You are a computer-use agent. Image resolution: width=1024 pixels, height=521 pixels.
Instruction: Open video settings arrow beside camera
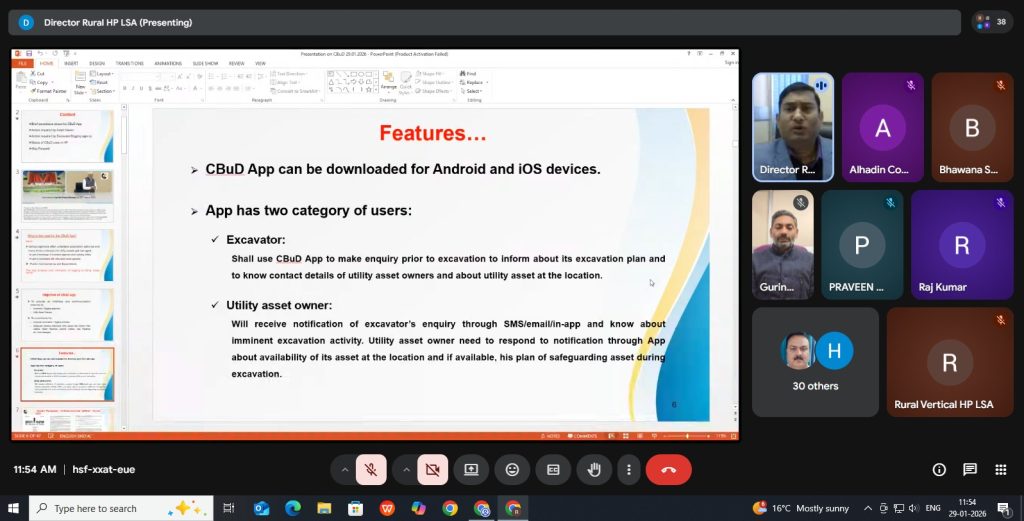click(405, 469)
